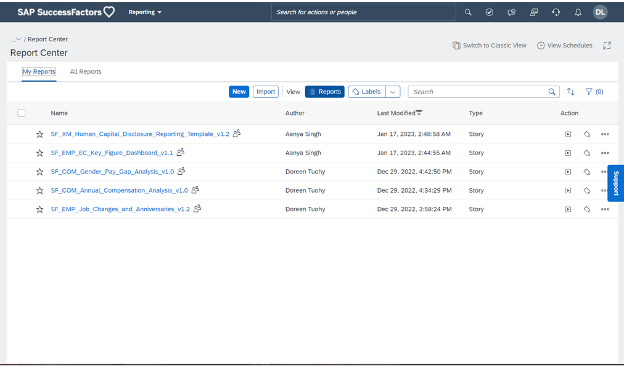Run the Job_Changes_and_Anniversaries report play icon
This screenshot has height=366, width=624.
(568, 209)
